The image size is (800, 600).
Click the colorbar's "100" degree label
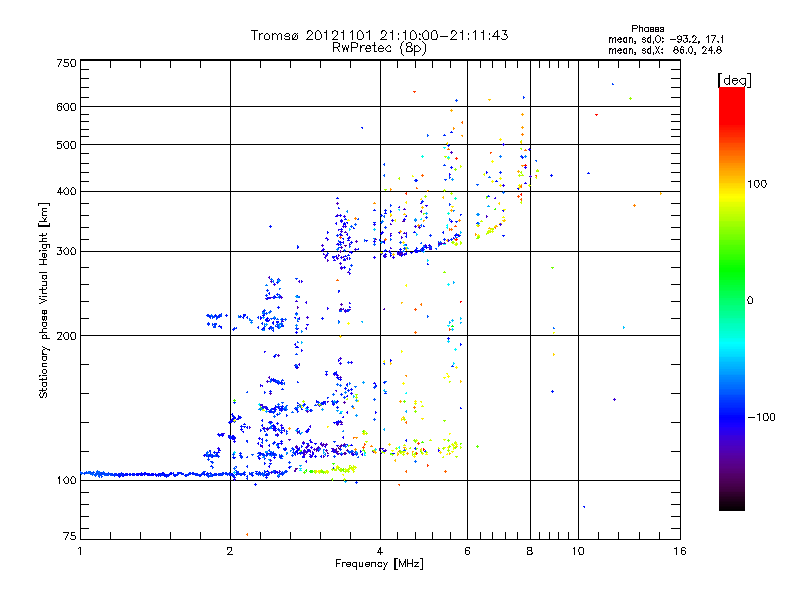pos(757,184)
